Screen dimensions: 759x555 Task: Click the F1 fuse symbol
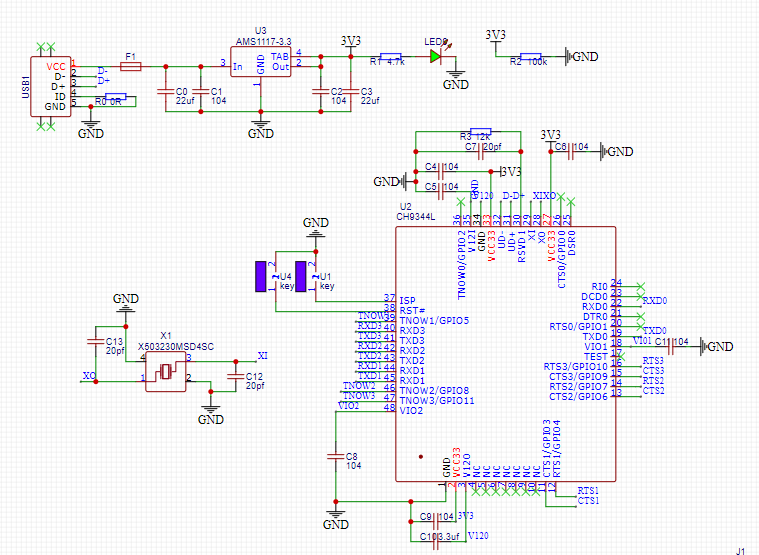[x=130, y=67]
